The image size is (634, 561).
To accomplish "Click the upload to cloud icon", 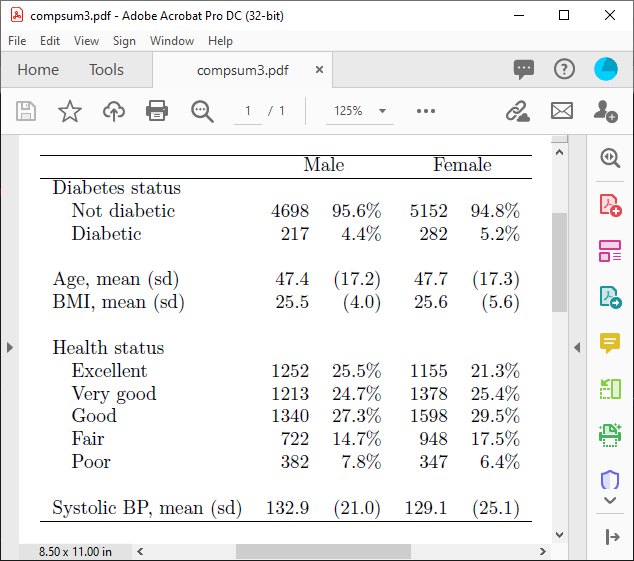I will (114, 111).
